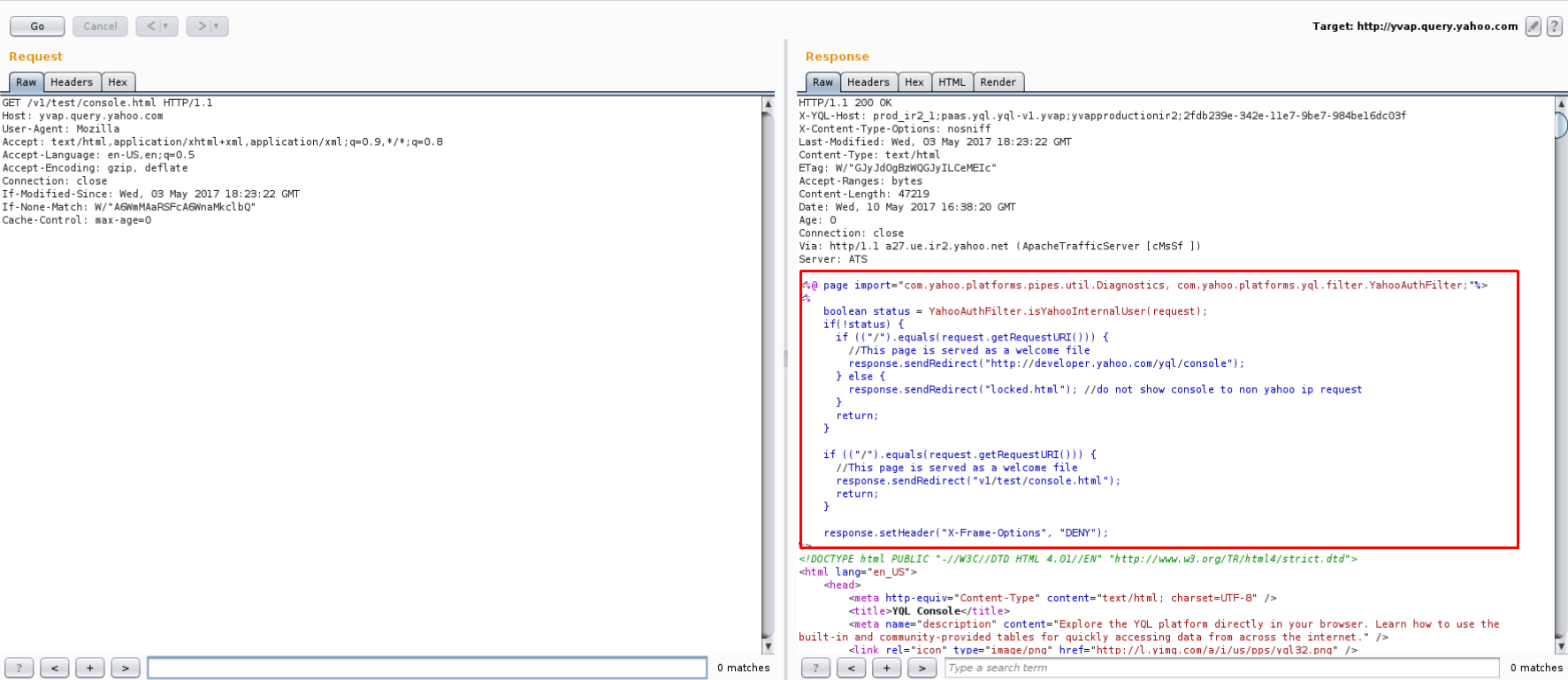Click the request search settings question-mark button
Screen dimensions: 1568x680
click(x=19, y=668)
